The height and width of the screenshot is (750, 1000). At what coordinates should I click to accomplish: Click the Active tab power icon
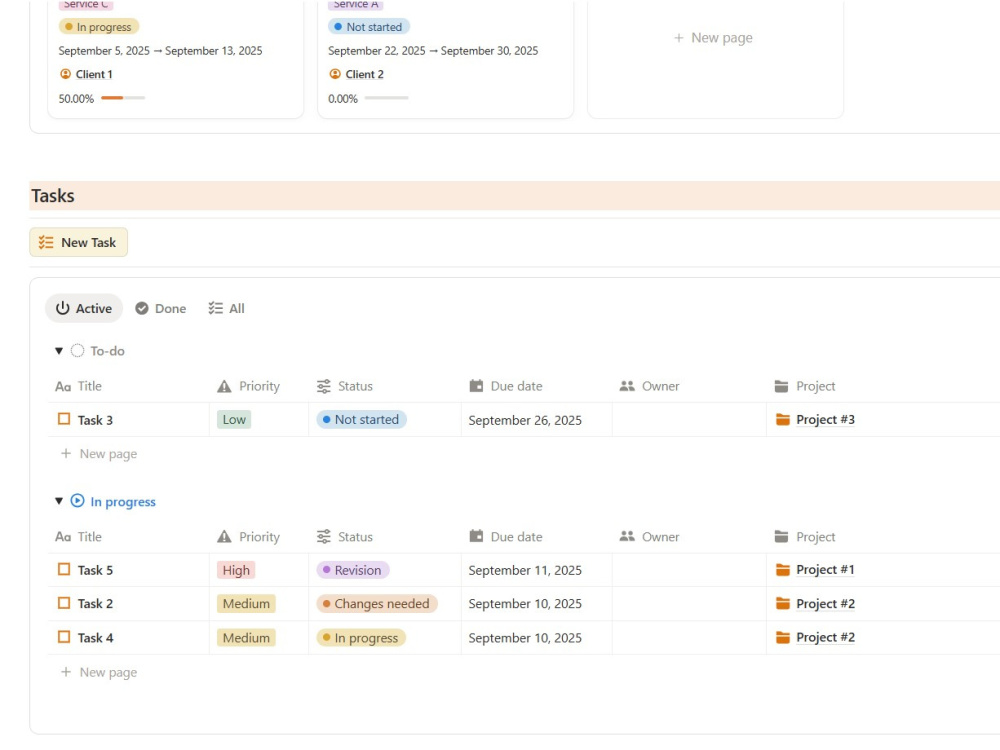click(x=62, y=308)
